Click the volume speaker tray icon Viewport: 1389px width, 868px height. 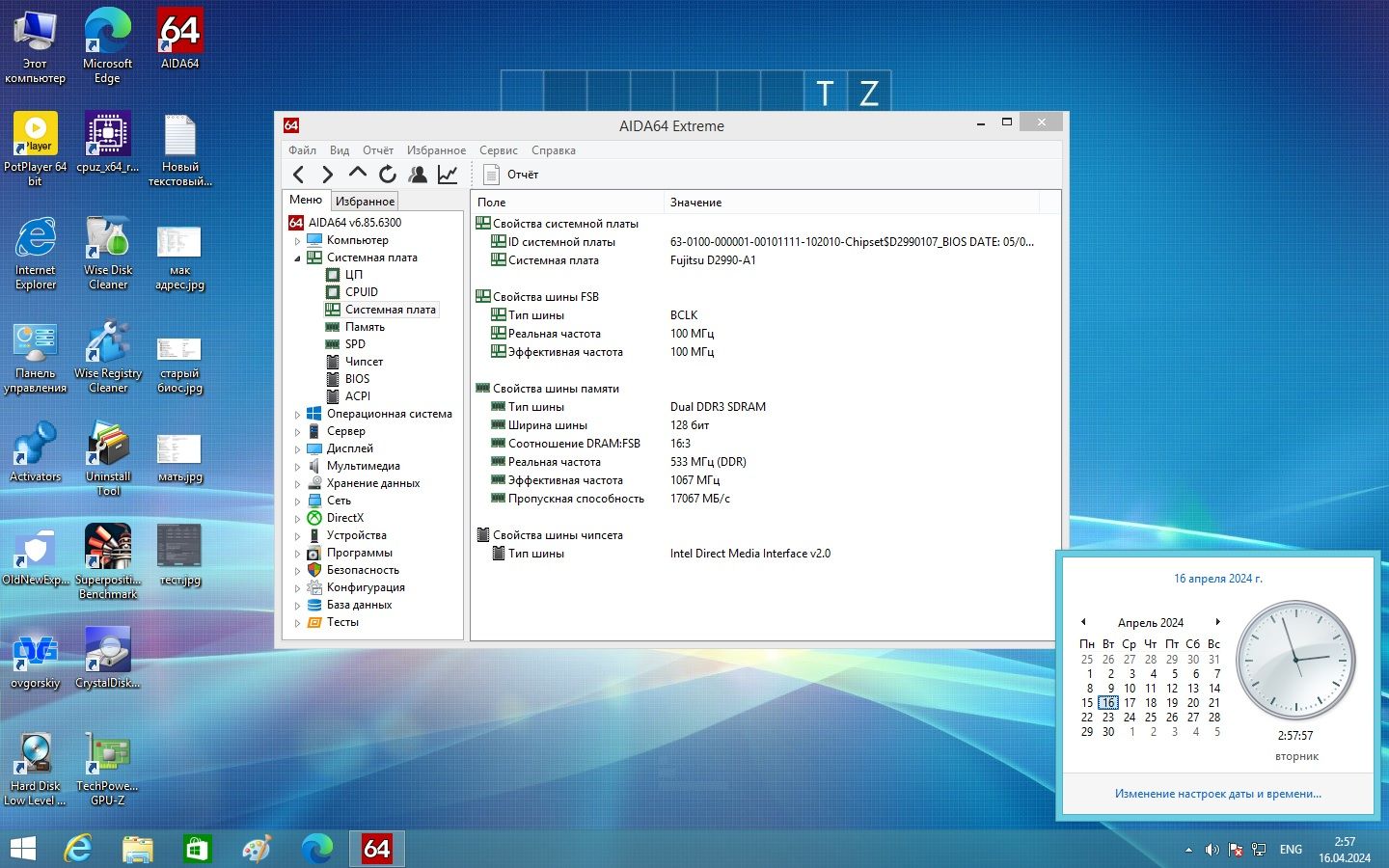1212,850
